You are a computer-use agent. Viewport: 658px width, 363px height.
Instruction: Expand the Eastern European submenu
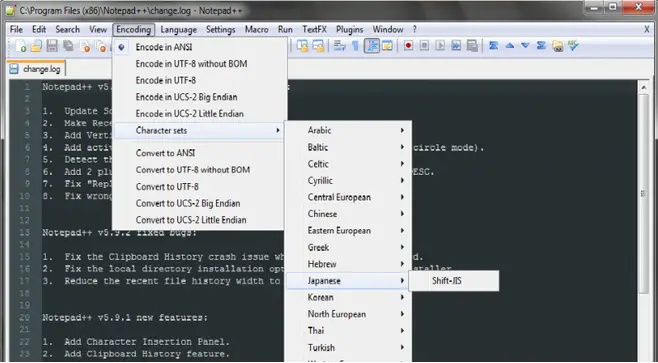click(x=348, y=231)
